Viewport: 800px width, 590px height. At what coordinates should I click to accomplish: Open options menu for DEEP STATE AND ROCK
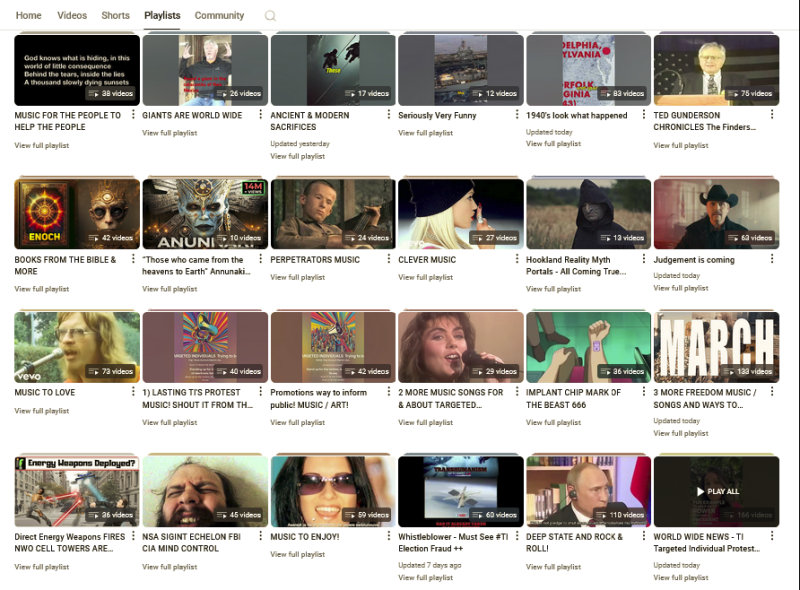pyautogui.click(x=644, y=536)
